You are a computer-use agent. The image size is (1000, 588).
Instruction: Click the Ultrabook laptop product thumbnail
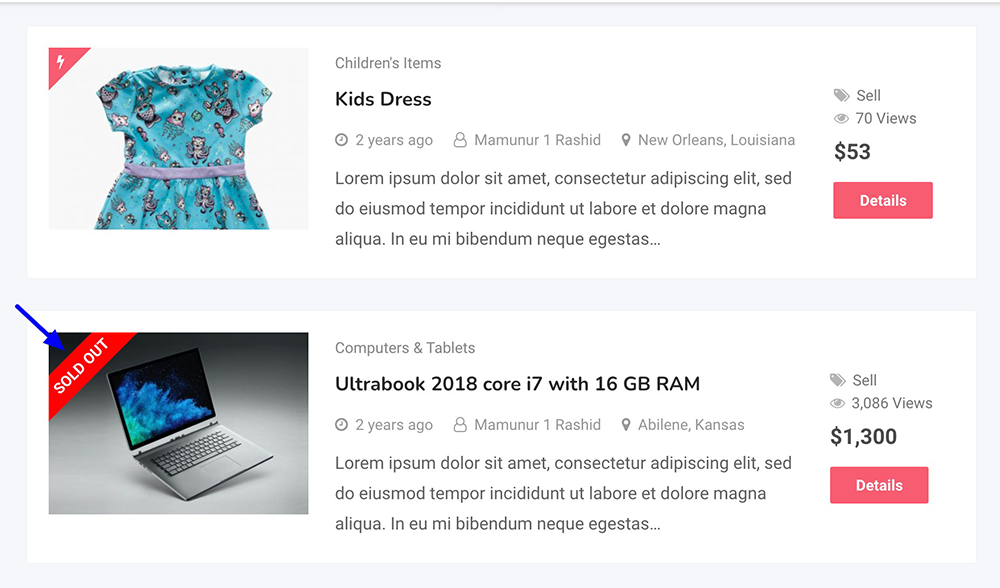(x=179, y=423)
